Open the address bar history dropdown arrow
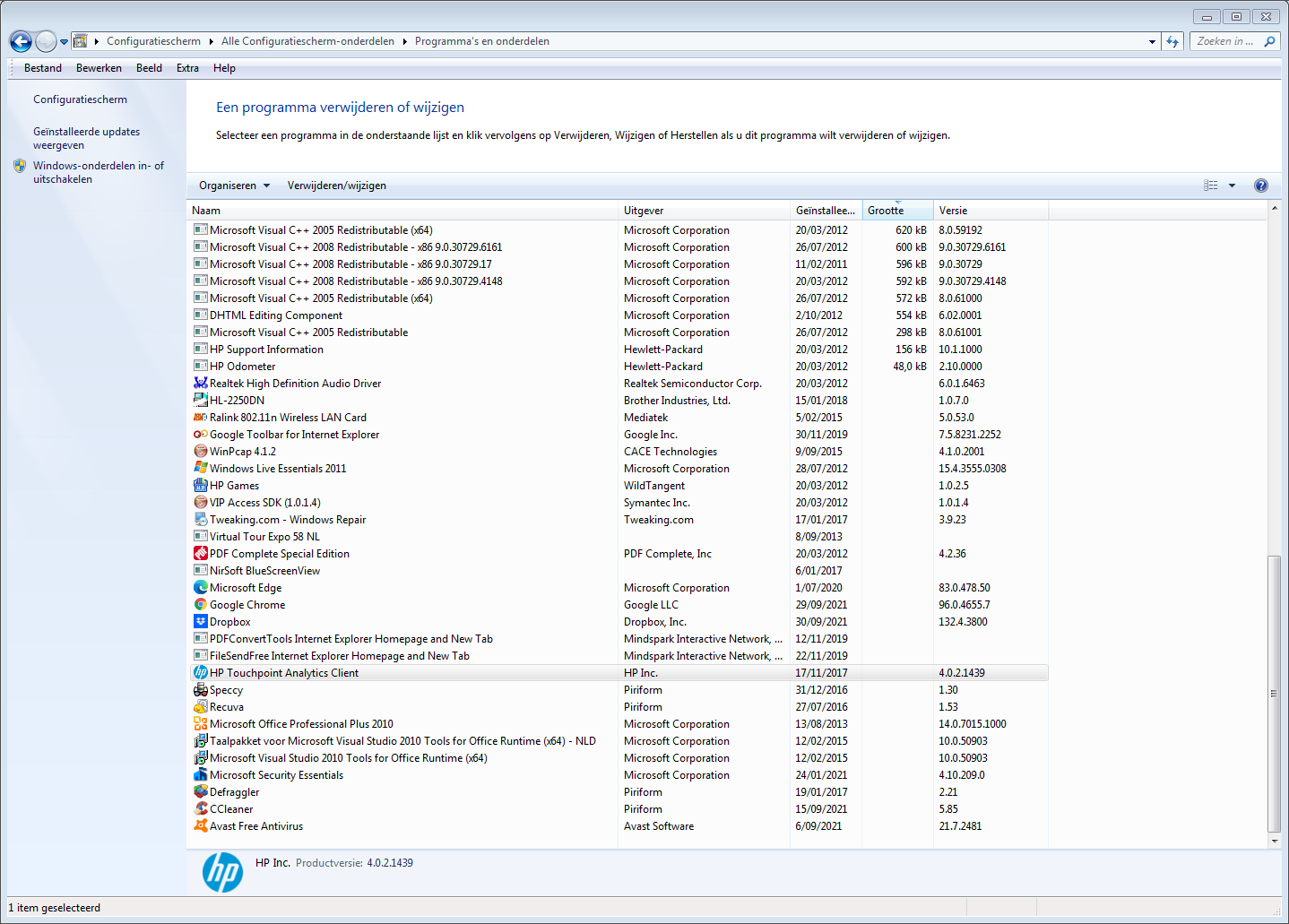 tap(1152, 41)
